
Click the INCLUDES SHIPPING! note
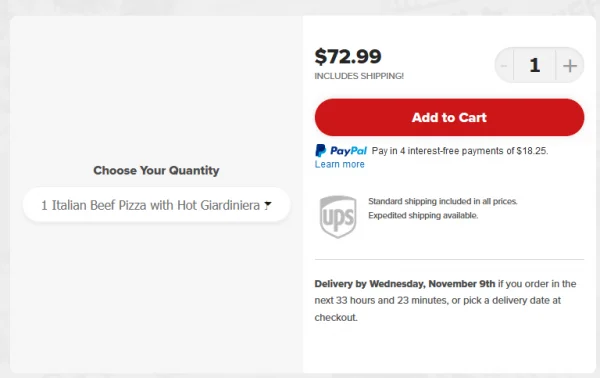359,76
